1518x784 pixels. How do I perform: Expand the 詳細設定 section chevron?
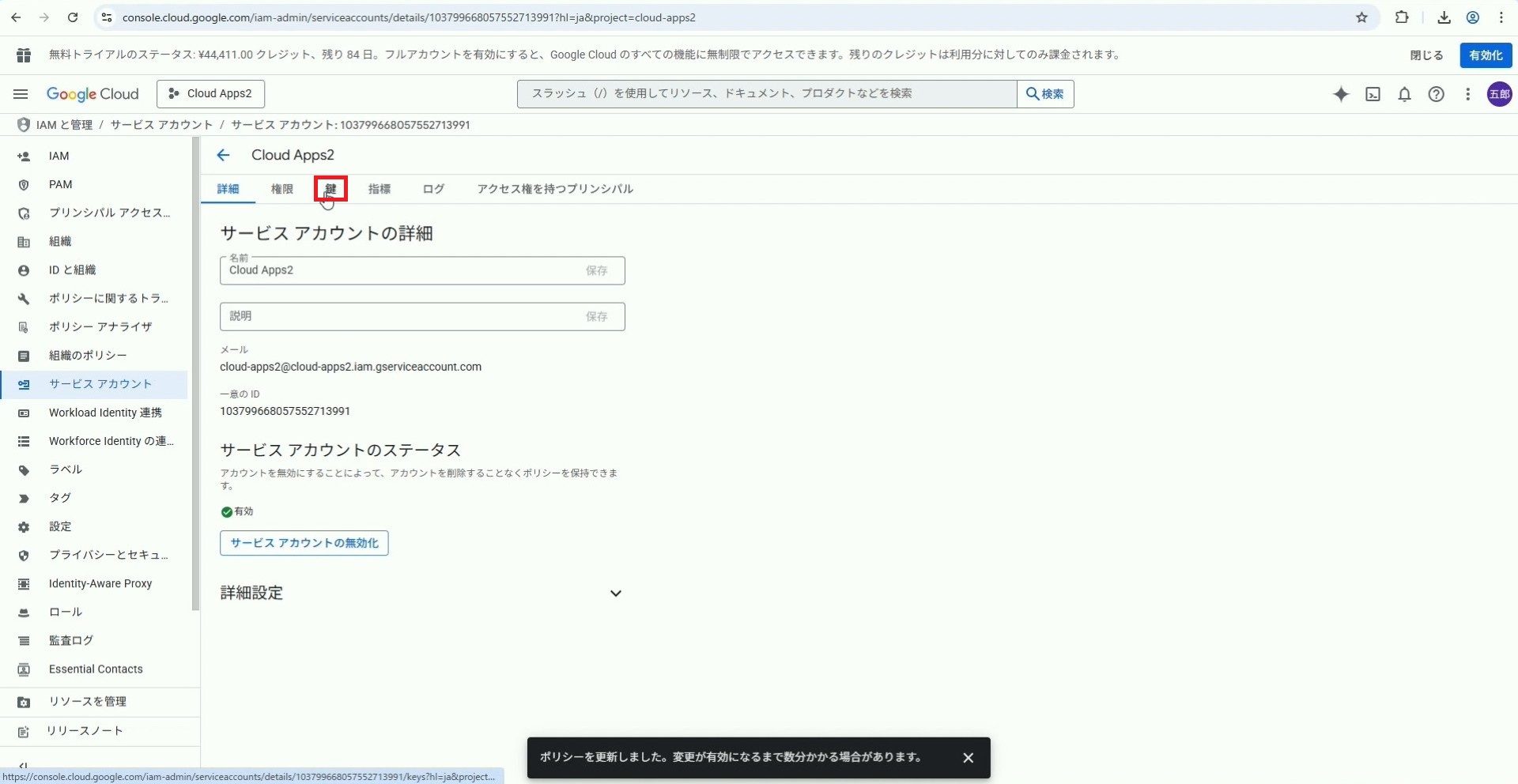coord(615,594)
